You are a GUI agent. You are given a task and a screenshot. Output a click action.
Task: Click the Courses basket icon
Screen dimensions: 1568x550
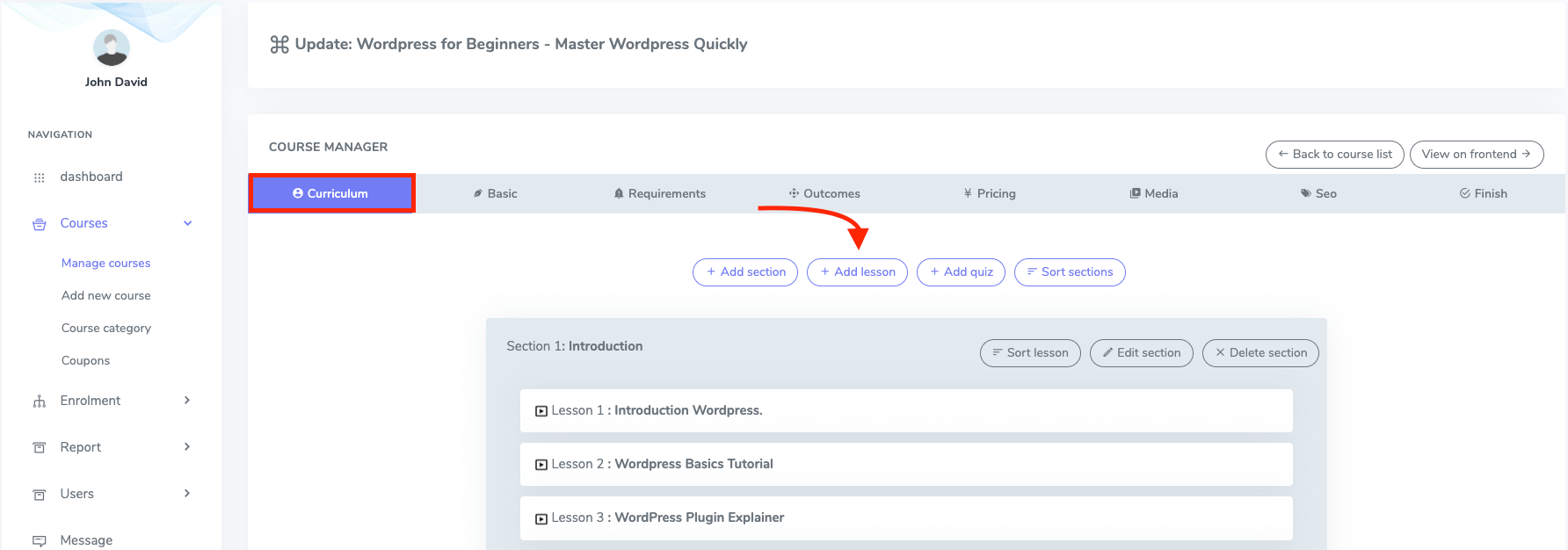coord(39,224)
